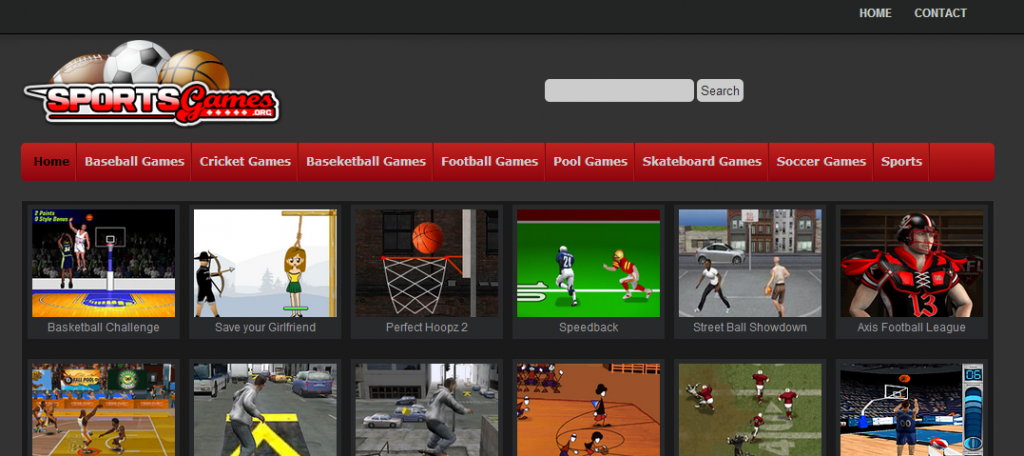Viewport: 1024px width, 456px height.
Task: Open skateboarder above parked cars thumbnail
Action: (x=426, y=410)
